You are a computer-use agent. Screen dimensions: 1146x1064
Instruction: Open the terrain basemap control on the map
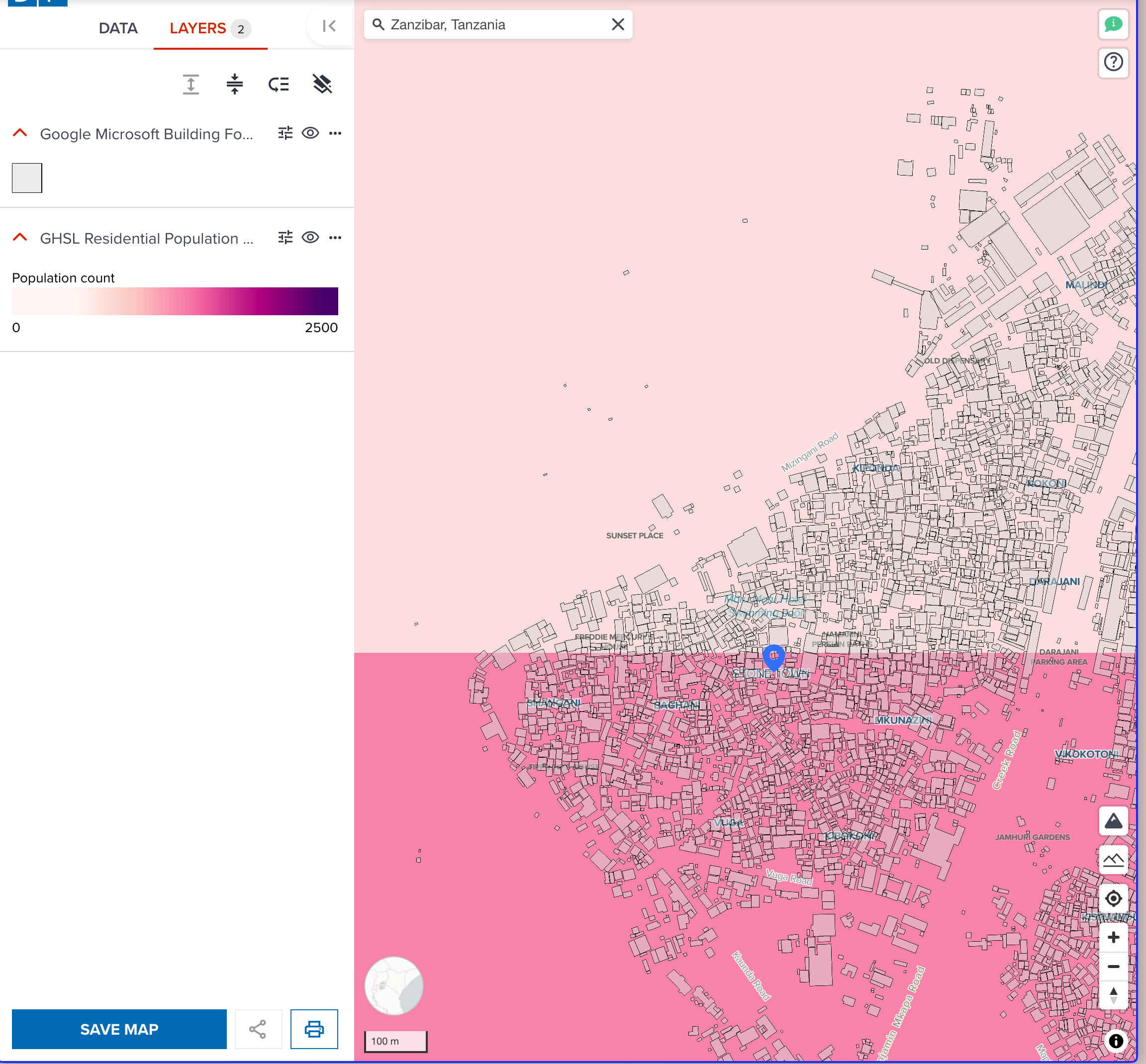coord(1114,820)
